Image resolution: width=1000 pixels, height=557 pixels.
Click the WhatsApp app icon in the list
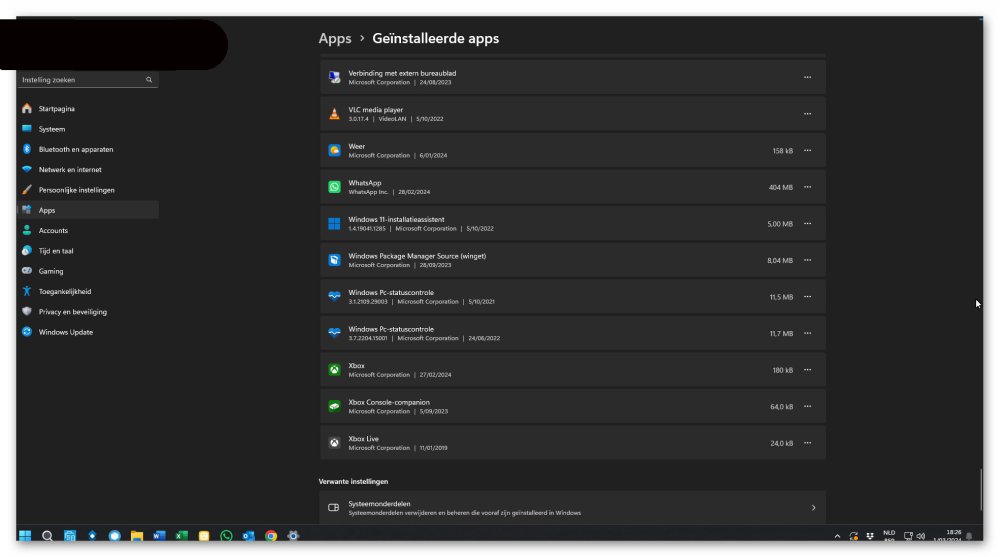click(x=334, y=187)
